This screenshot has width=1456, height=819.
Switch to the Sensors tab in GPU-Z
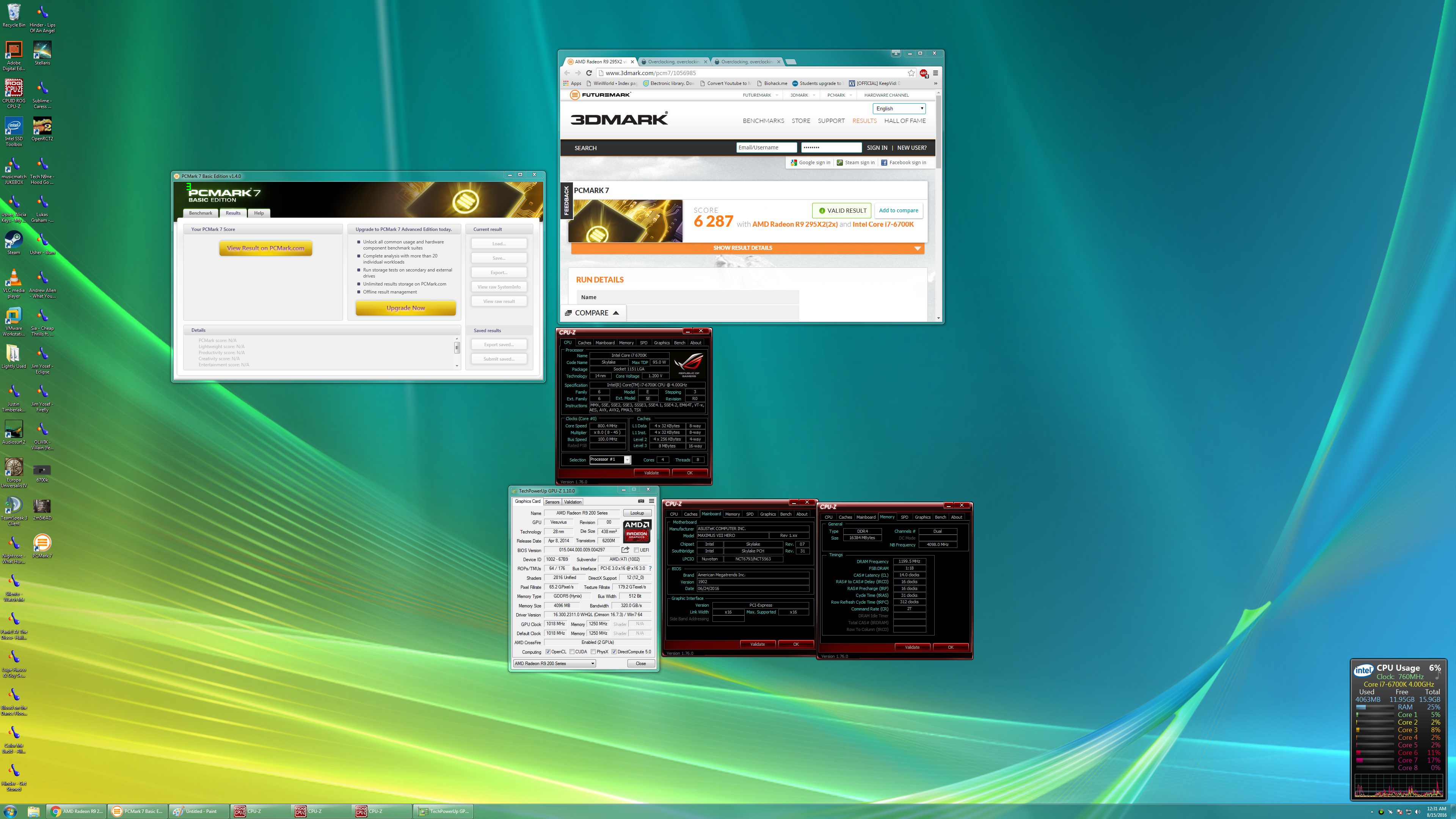552,501
